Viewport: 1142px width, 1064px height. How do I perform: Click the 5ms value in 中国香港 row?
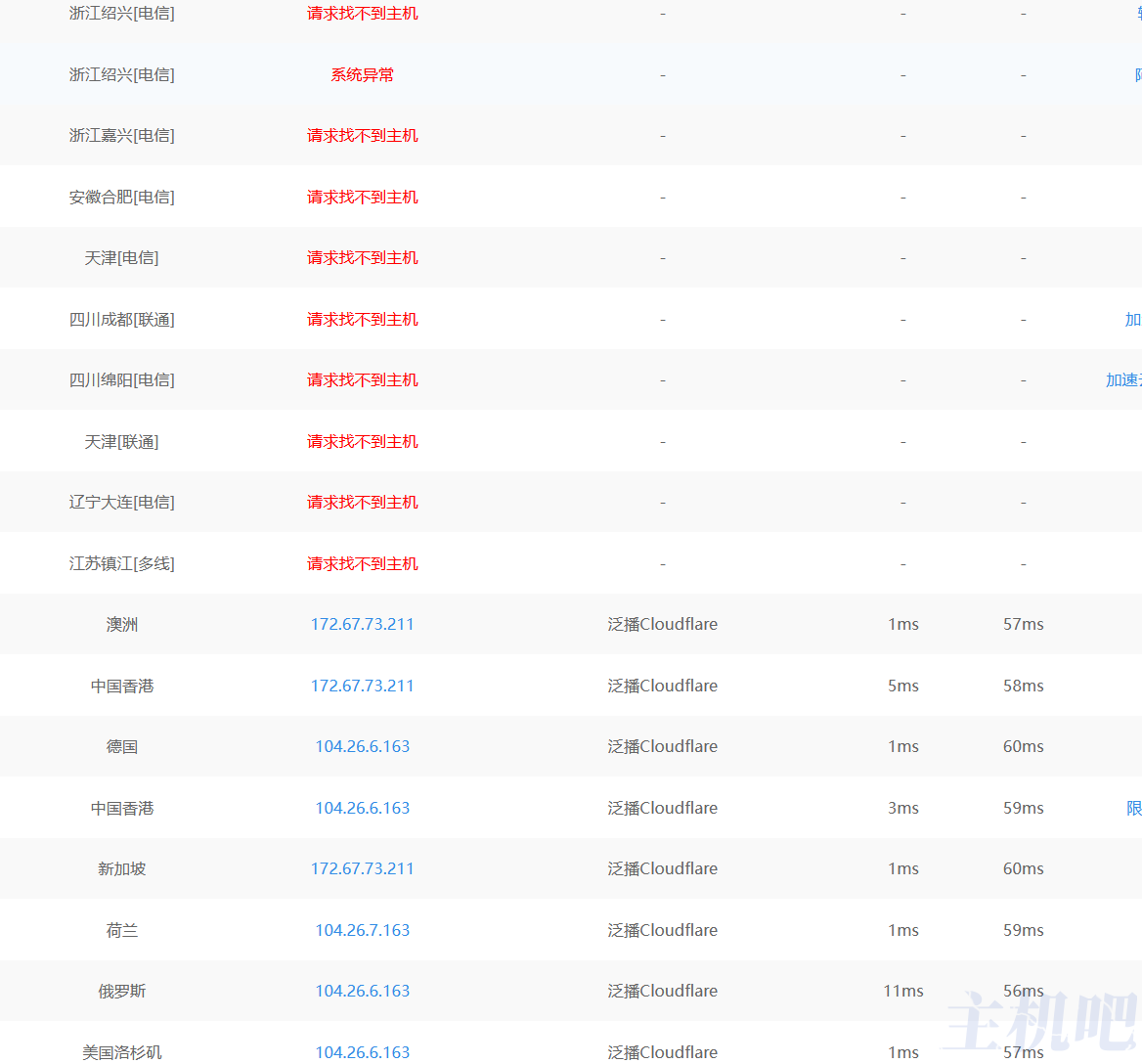pyautogui.click(x=903, y=686)
